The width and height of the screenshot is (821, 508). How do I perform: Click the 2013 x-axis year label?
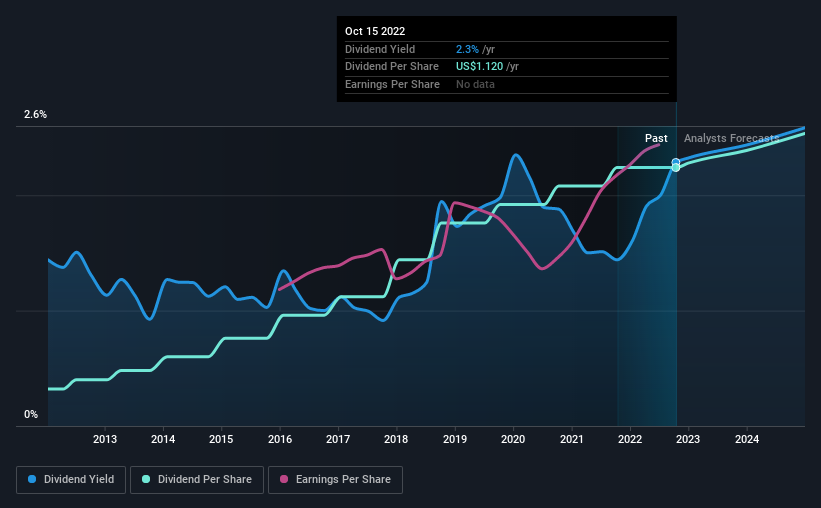pos(105,439)
